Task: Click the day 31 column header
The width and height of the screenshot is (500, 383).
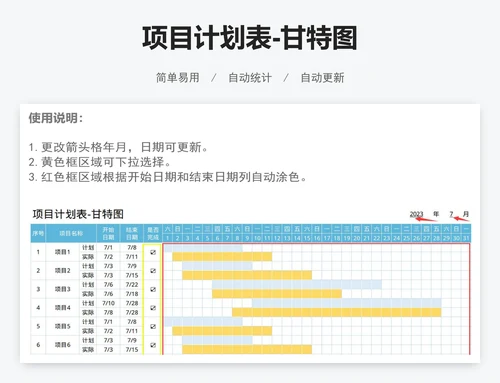Action: (466, 238)
